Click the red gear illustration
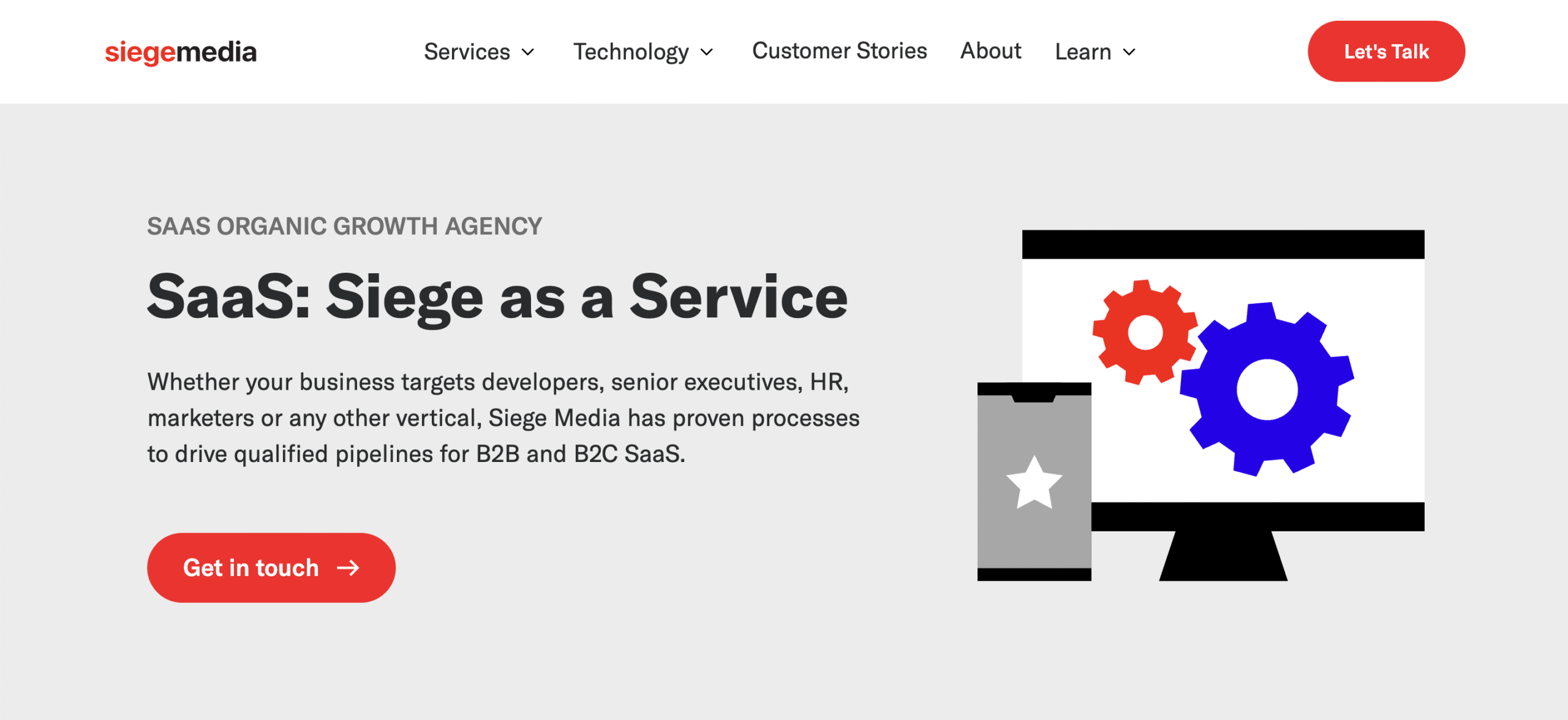1568x720 pixels. (1144, 332)
